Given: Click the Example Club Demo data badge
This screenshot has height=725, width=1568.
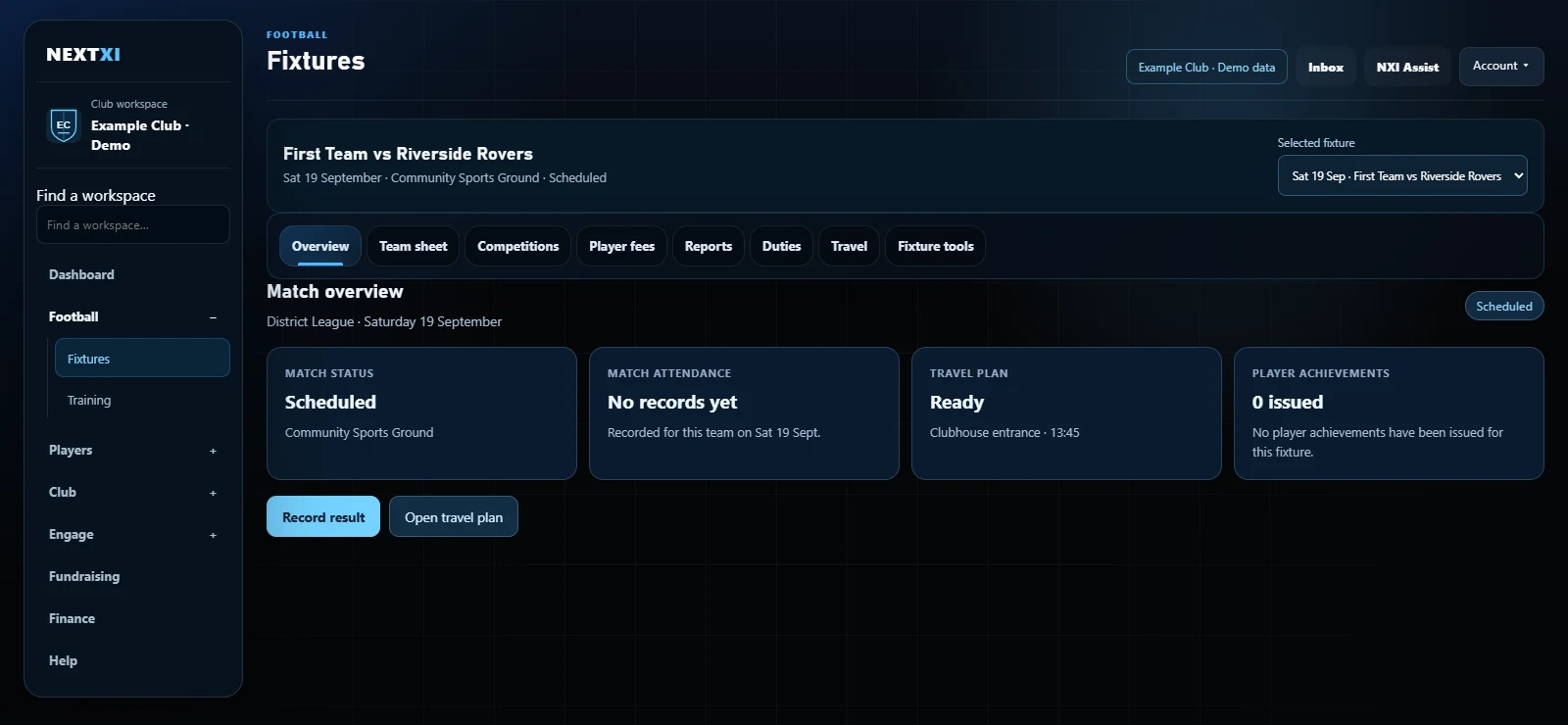Looking at the screenshot, I should point(1206,67).
